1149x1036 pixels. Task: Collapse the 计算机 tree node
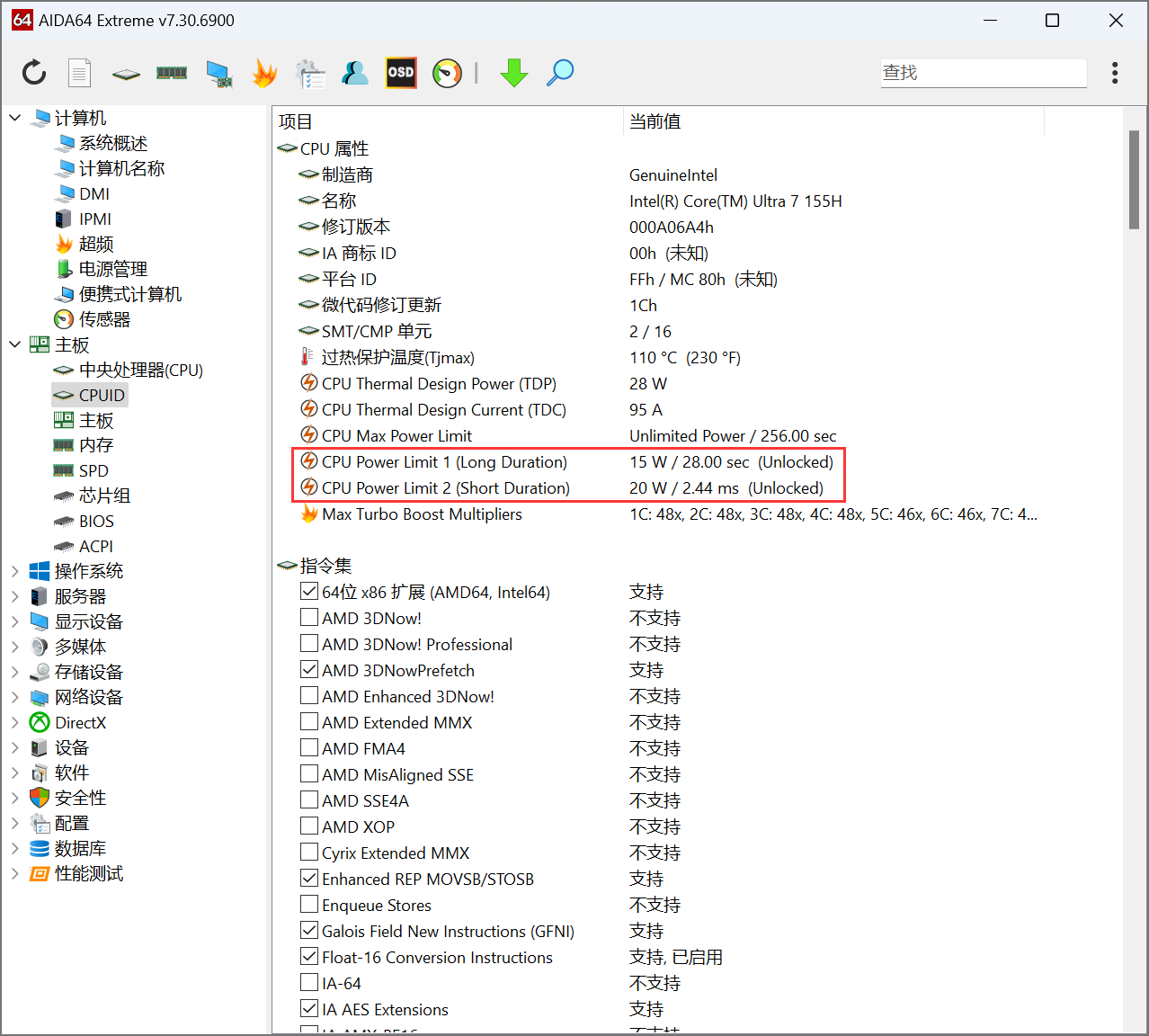(14, 118)
